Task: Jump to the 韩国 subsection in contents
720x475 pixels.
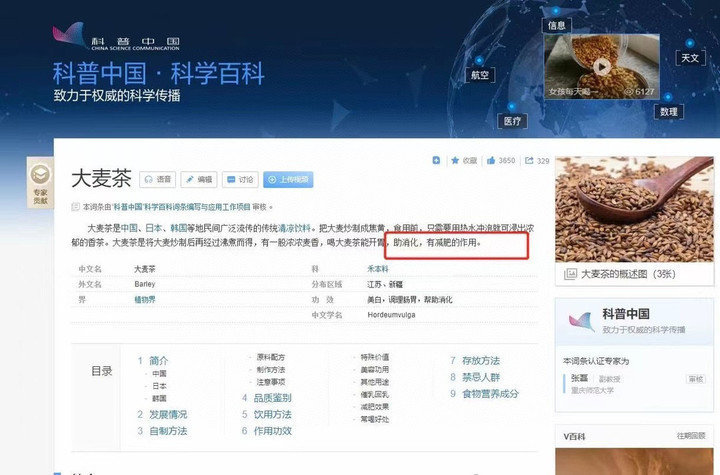Action: tap(159, 398)
